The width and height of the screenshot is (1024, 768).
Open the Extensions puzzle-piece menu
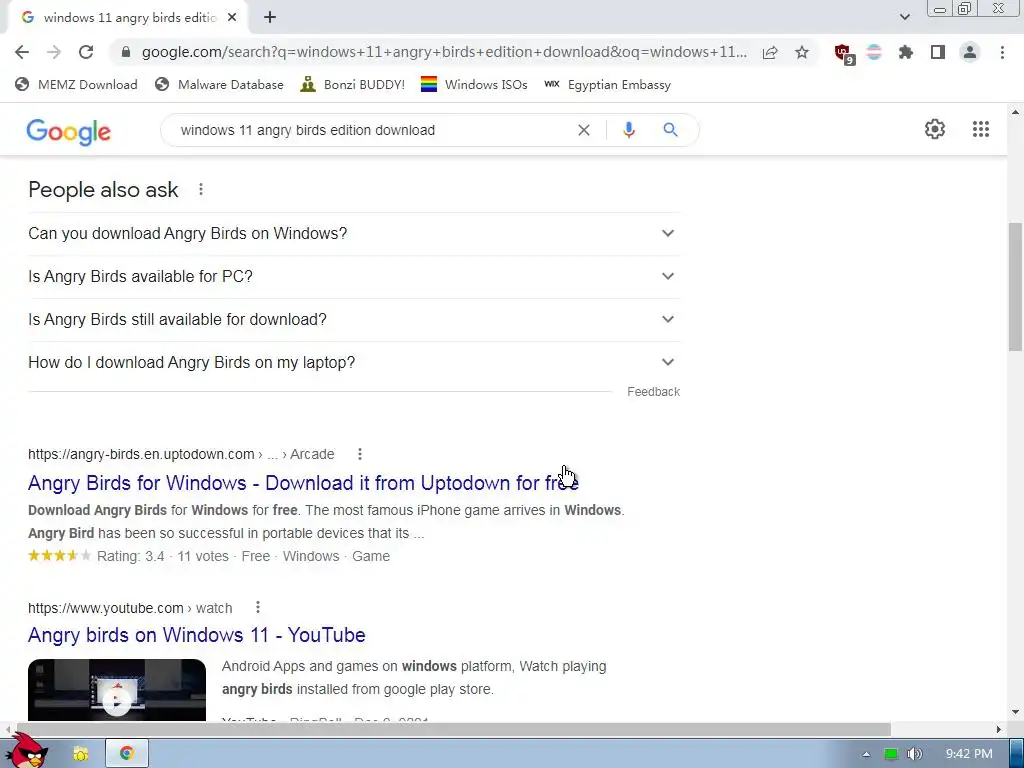click(x=906, y=52)
